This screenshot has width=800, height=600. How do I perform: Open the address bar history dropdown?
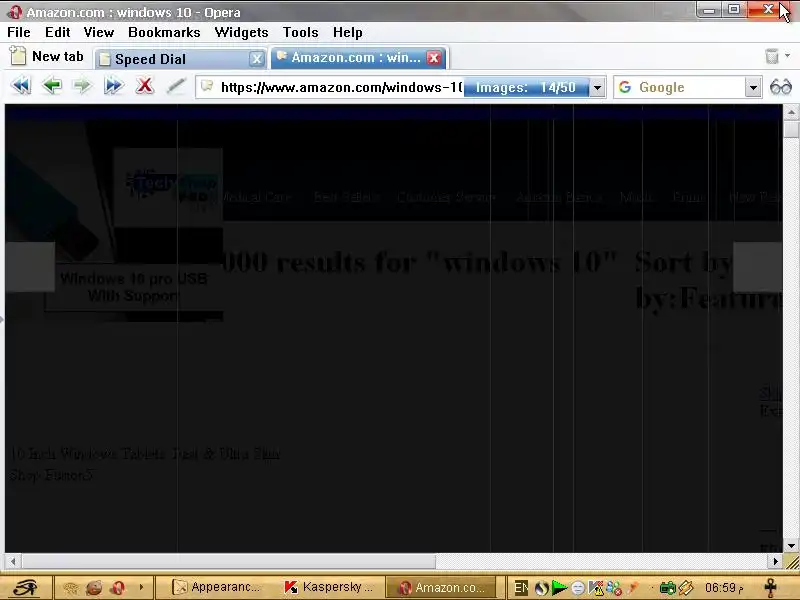(x=597, y=88)
